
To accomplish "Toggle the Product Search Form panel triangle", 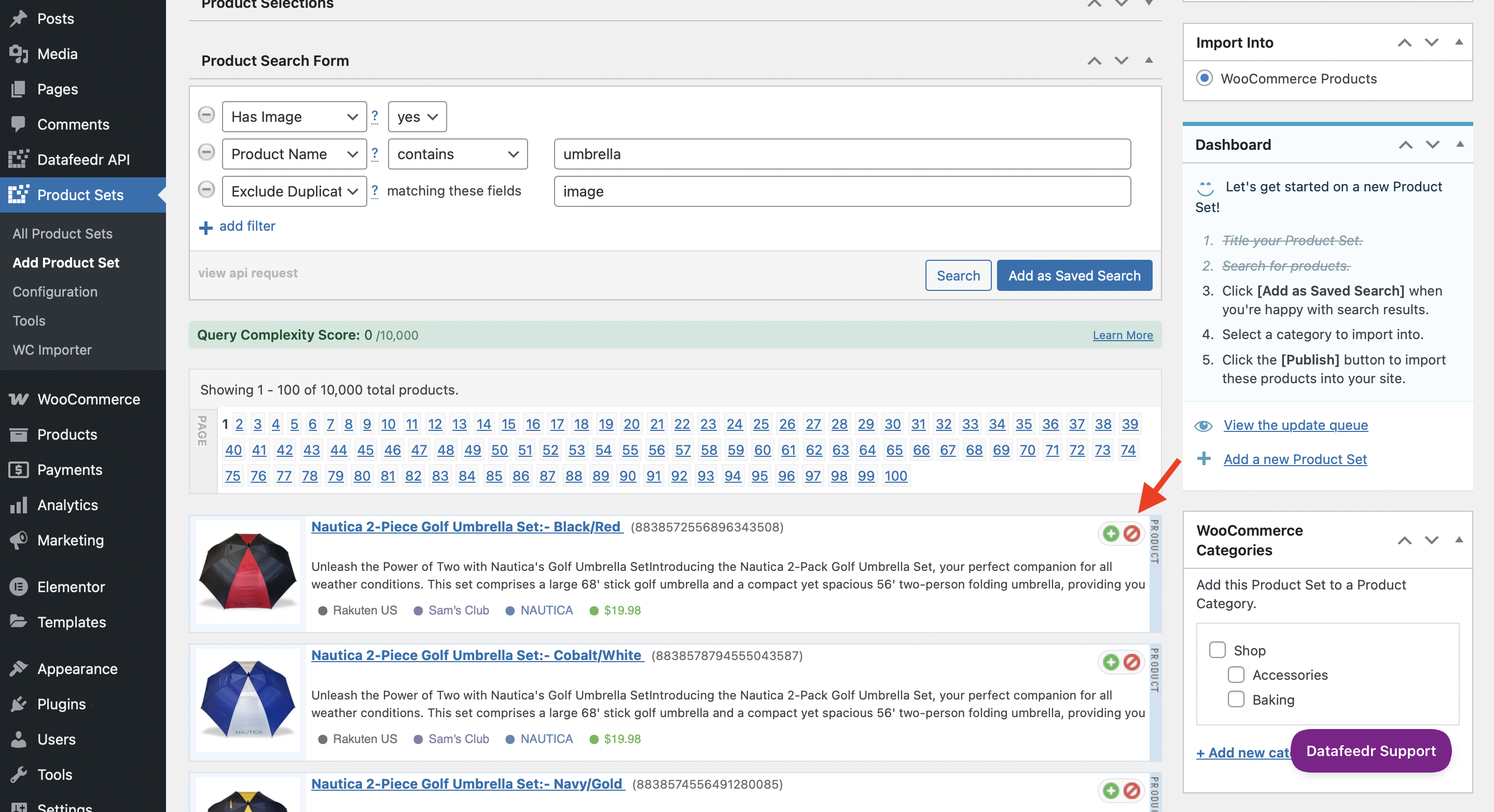I will 1149,60.
